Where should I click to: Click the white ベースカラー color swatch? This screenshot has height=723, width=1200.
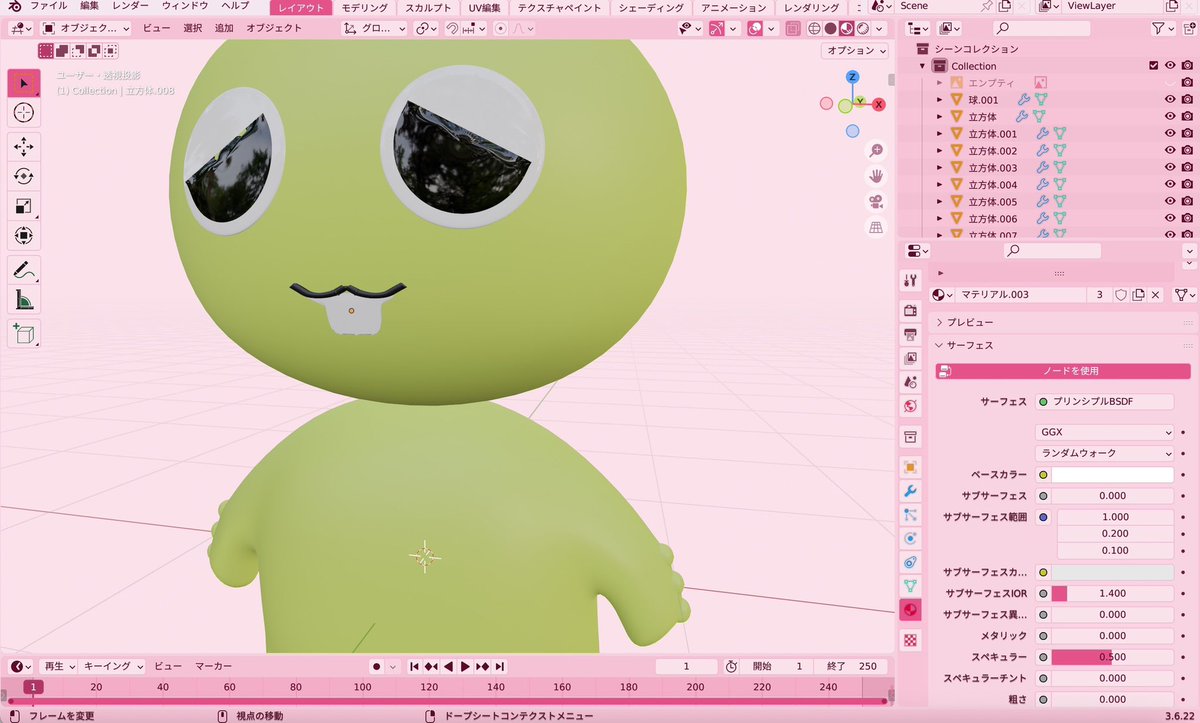(x=1112, y=475)
